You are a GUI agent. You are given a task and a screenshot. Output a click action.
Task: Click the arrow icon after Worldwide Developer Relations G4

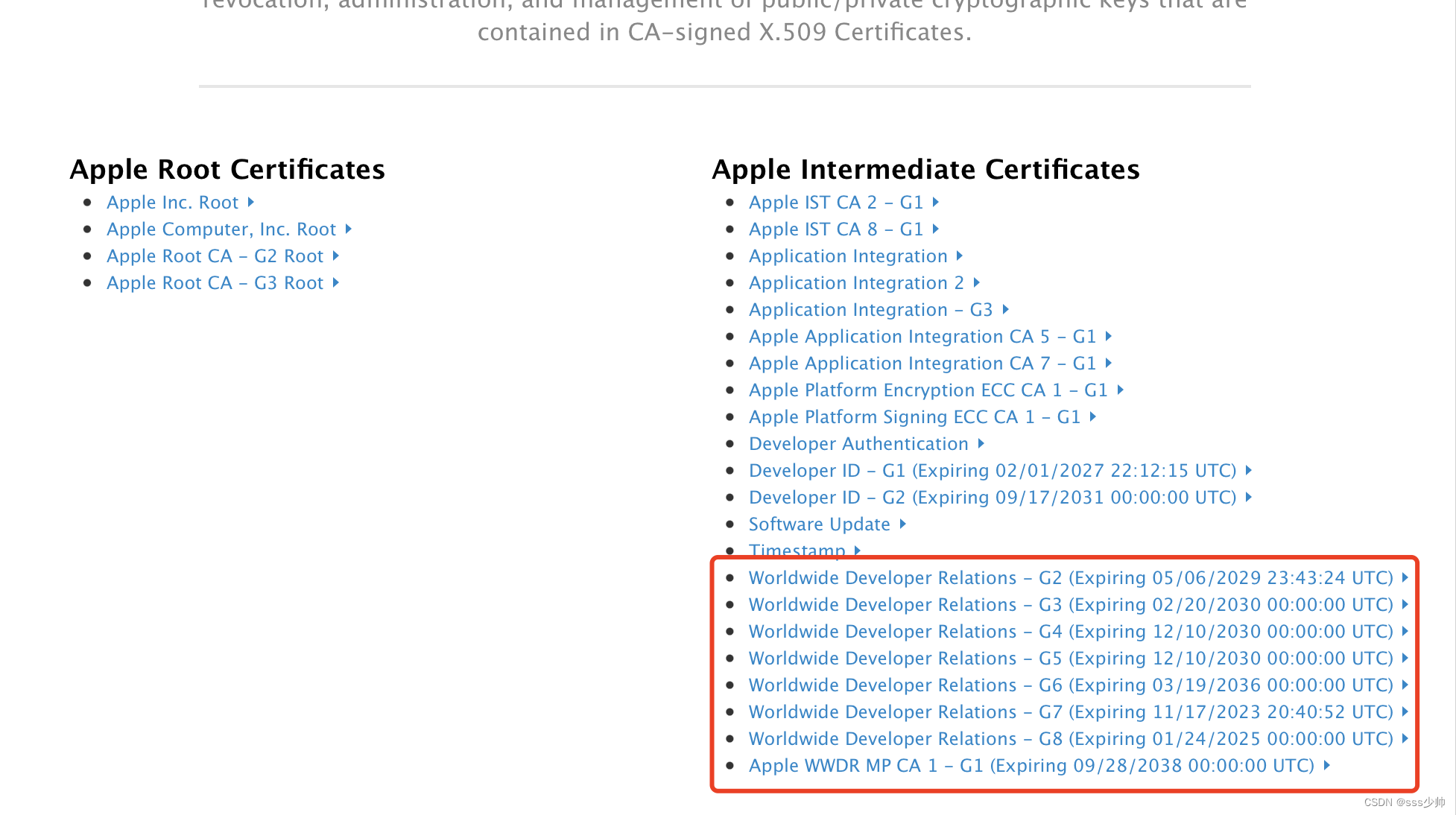coord(1405,632)
